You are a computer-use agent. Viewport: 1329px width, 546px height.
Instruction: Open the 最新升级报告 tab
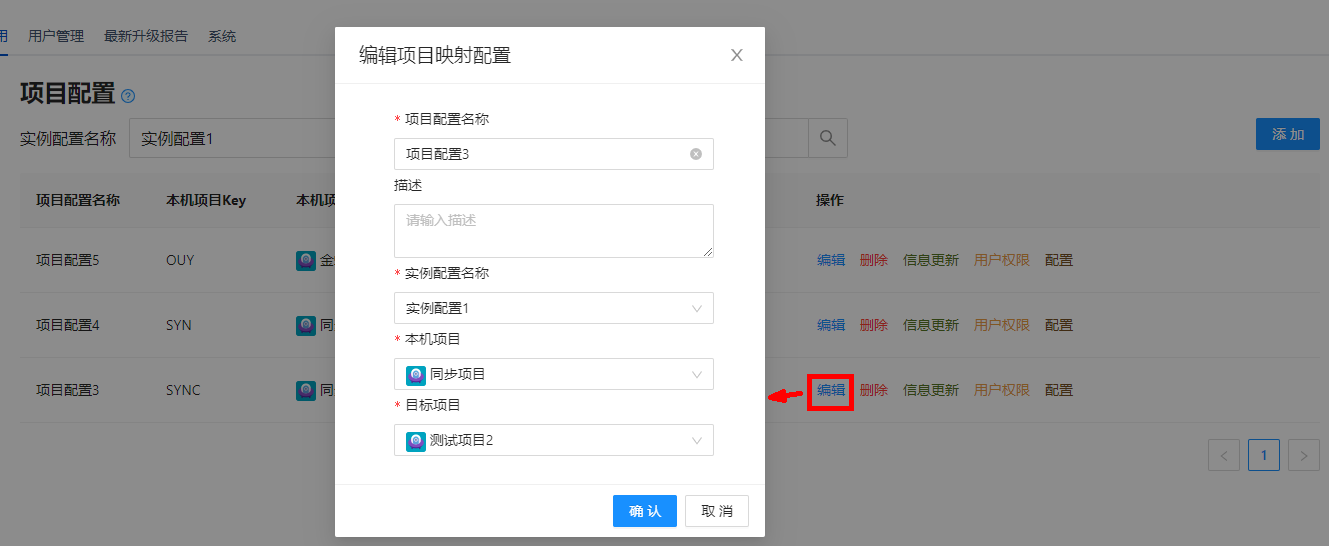(x=146, y=36)
